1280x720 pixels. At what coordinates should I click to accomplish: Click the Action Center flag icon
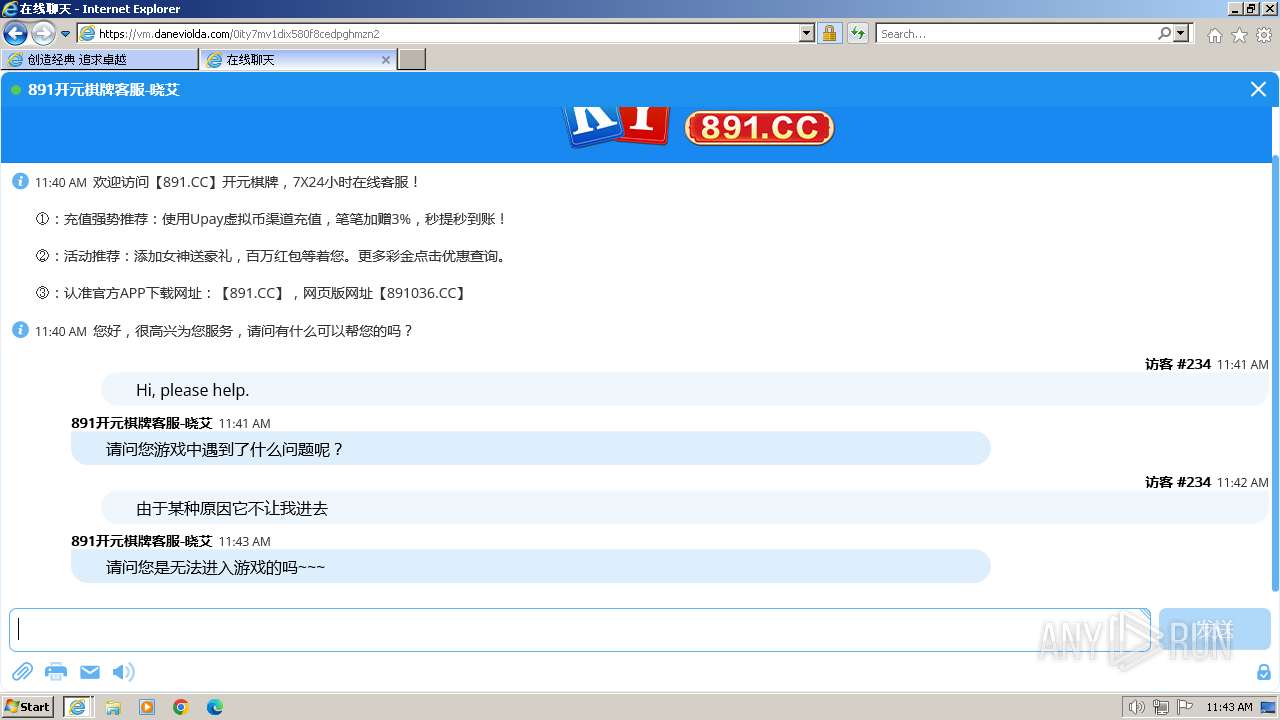pyautogui.click(x=1185, y=707)
